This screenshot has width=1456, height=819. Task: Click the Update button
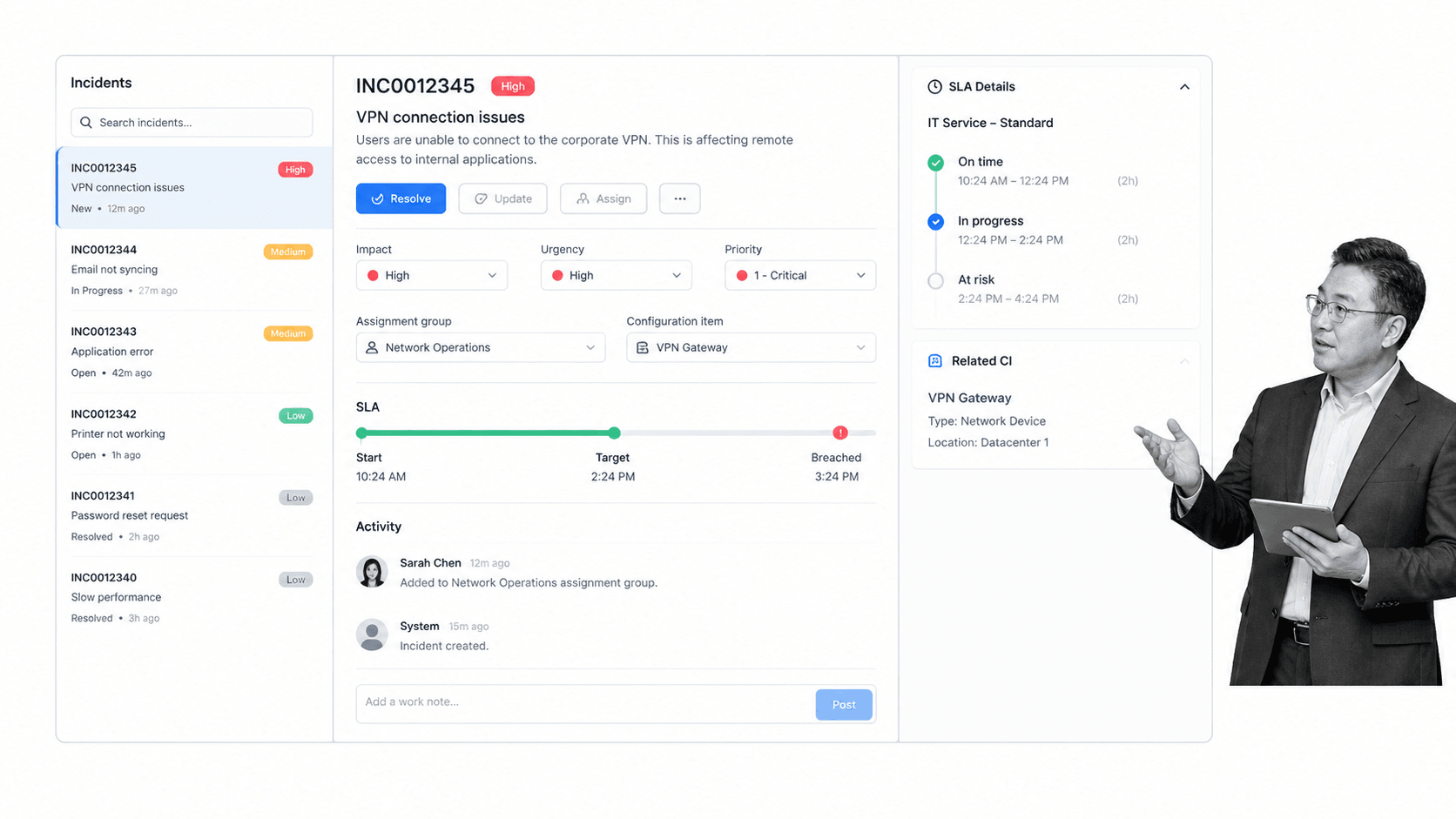coord(502,198)
